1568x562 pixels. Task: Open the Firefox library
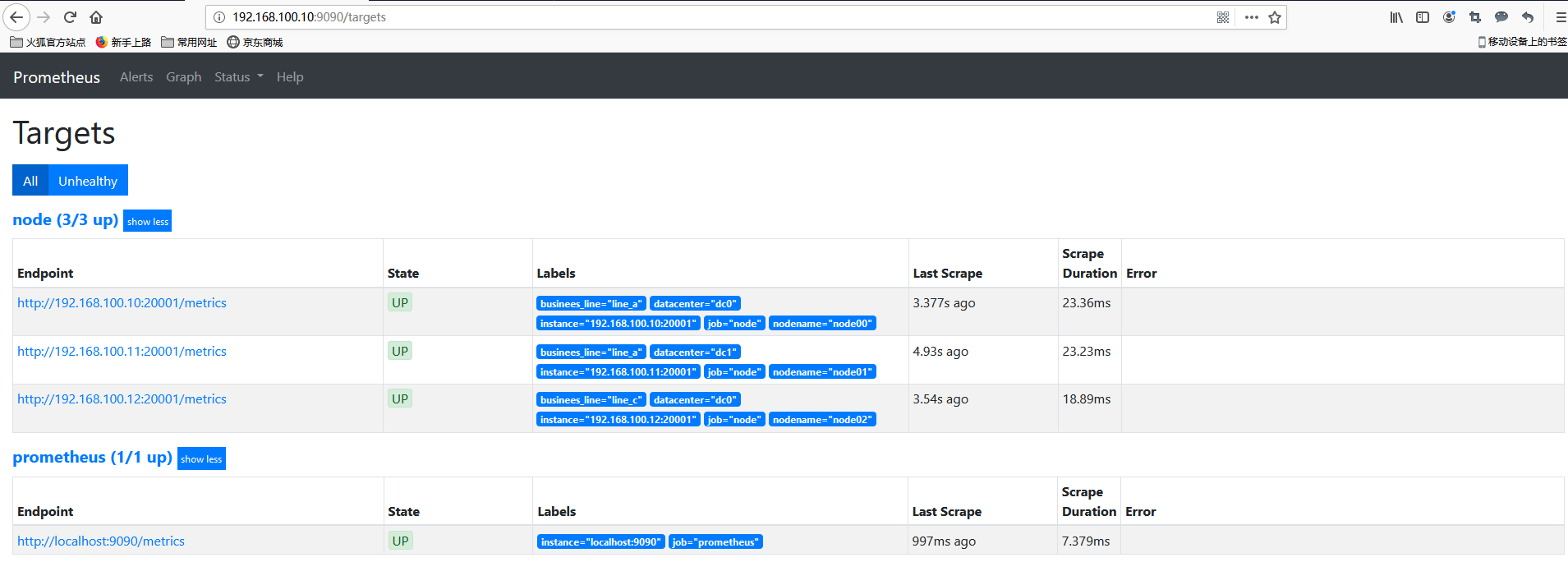point(1396,17)
